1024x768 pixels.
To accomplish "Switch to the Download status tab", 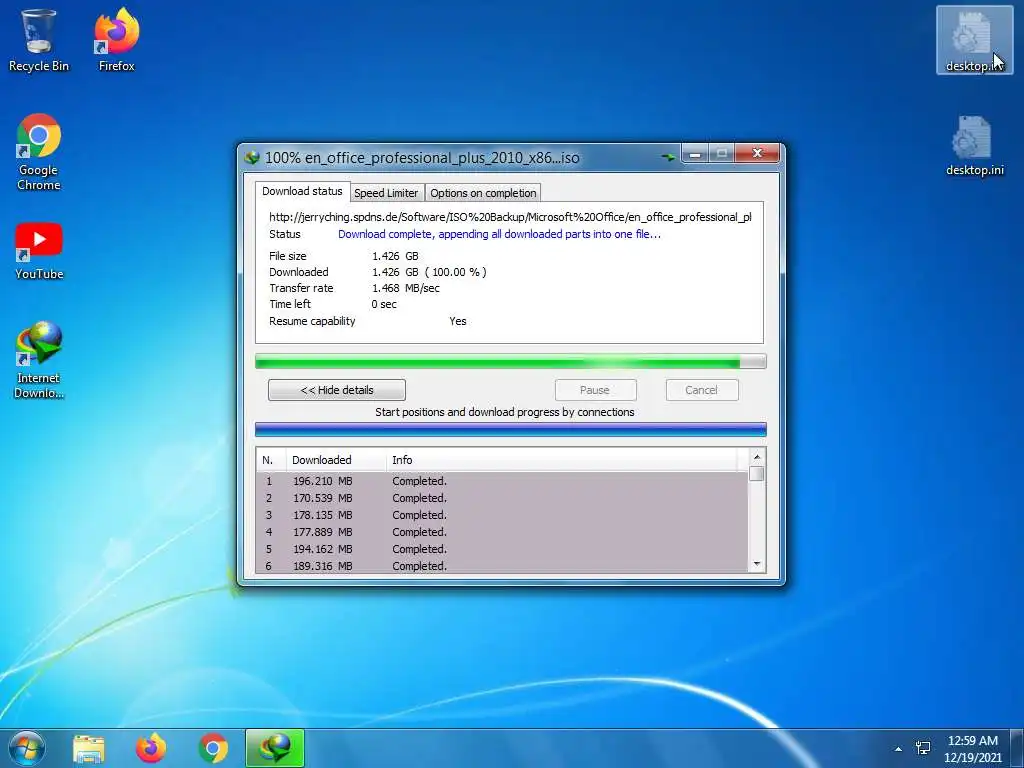I will [x=302, y=191].
